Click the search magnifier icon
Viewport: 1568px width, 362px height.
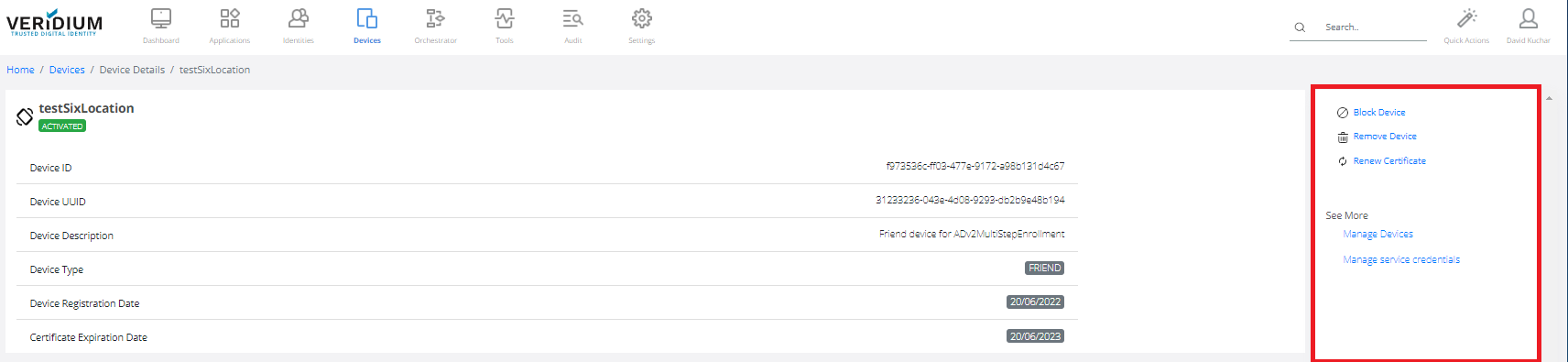1300,27
